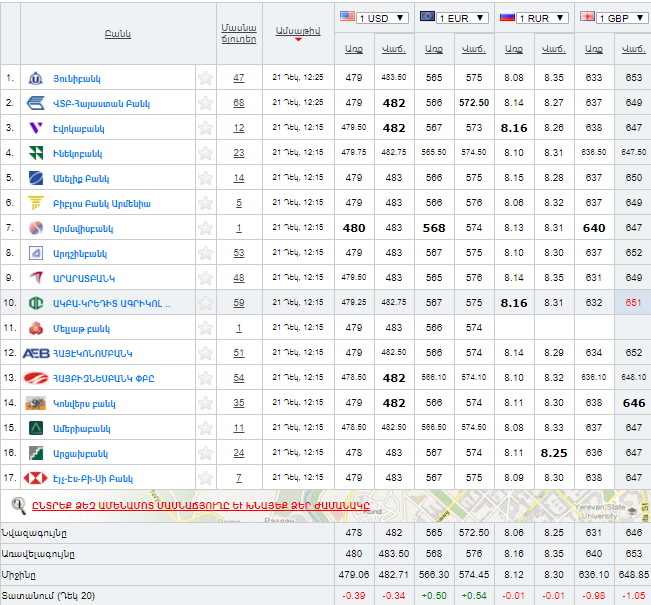
Task: Click the Evocabank purple V logo
Action: (x=36, y=128)
